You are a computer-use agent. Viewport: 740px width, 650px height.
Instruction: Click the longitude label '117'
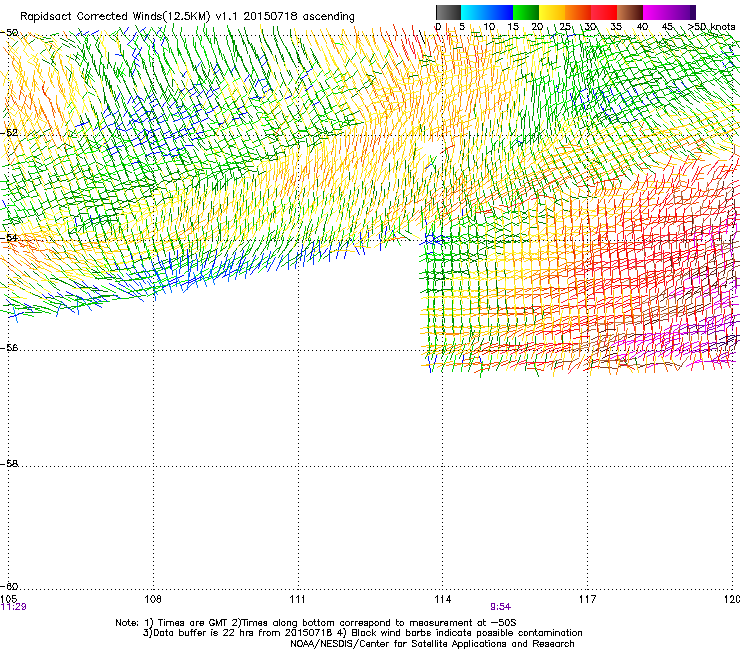click(588, 599)
